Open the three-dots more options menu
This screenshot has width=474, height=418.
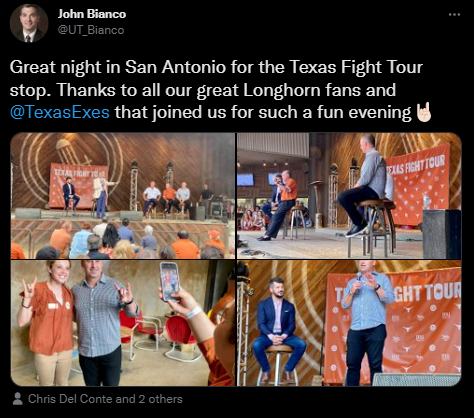click(454, 14)
